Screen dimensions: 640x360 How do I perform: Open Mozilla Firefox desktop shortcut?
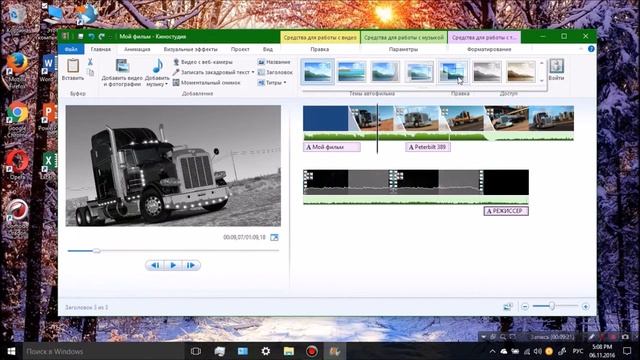point(17,64)
